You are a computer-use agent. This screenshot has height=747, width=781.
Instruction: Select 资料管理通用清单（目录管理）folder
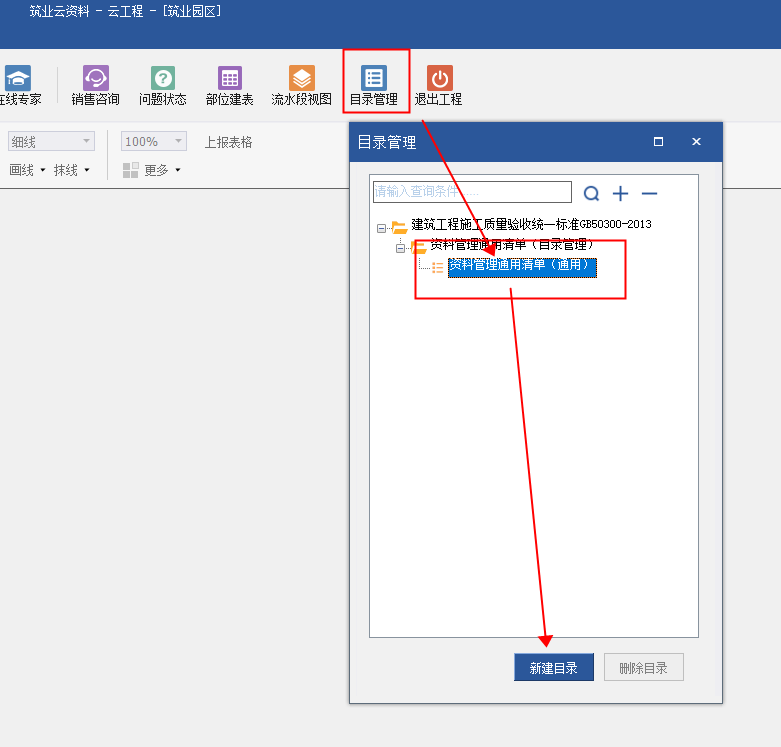pos(512,245)
